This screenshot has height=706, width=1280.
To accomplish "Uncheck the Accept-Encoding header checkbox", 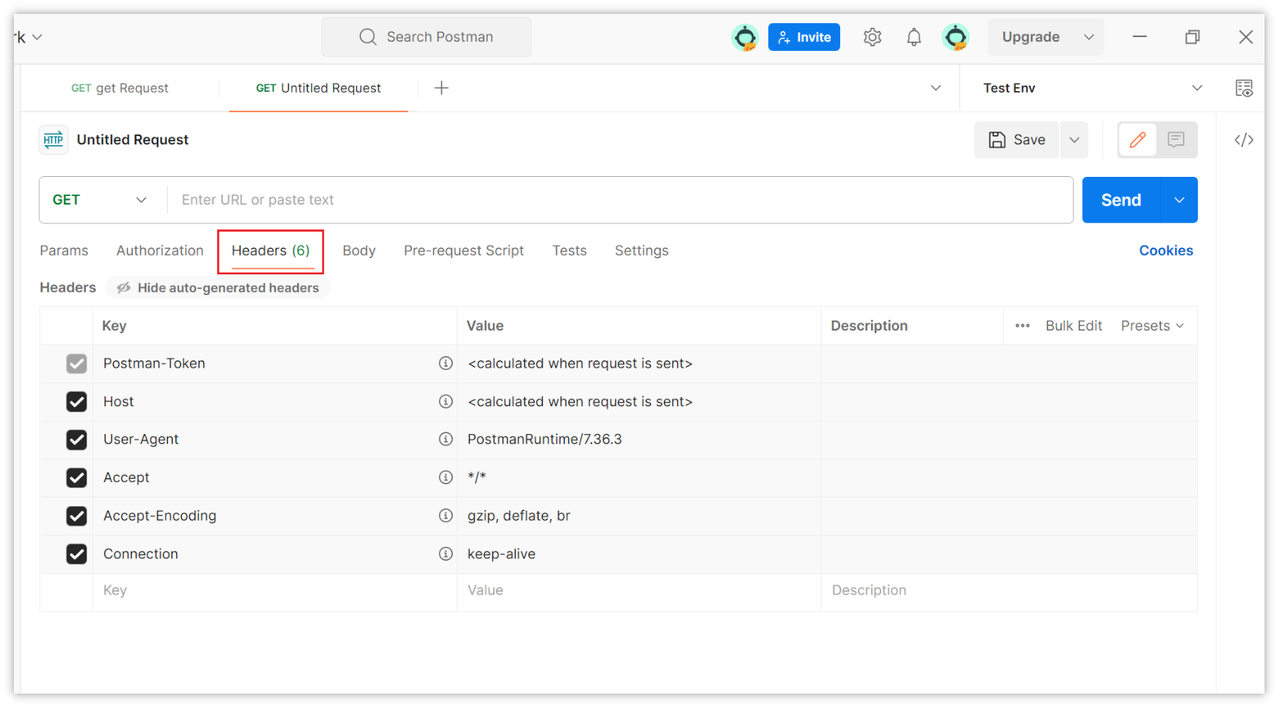I will click(76, 516).
